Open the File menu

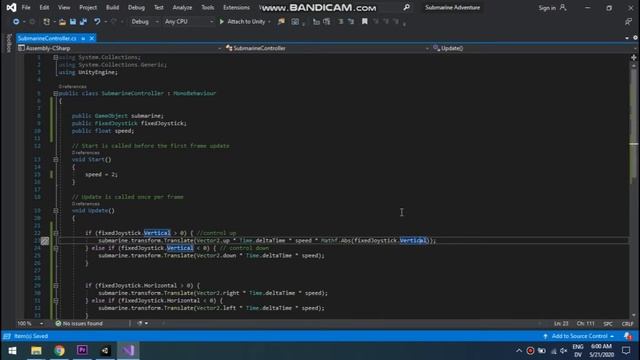pos(26,7)
